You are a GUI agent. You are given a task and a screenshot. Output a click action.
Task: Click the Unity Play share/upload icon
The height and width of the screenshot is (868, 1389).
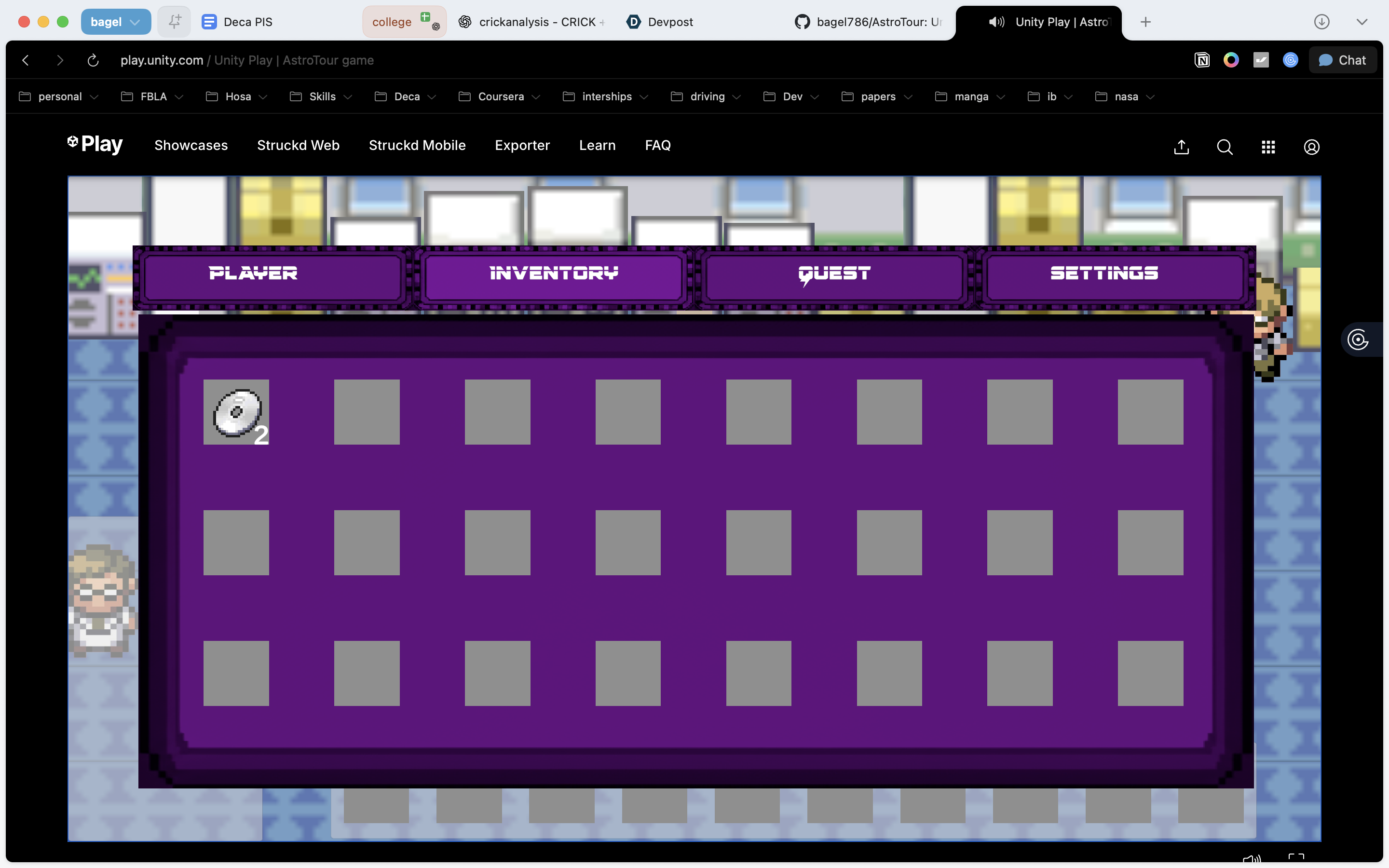point(1181,147)
